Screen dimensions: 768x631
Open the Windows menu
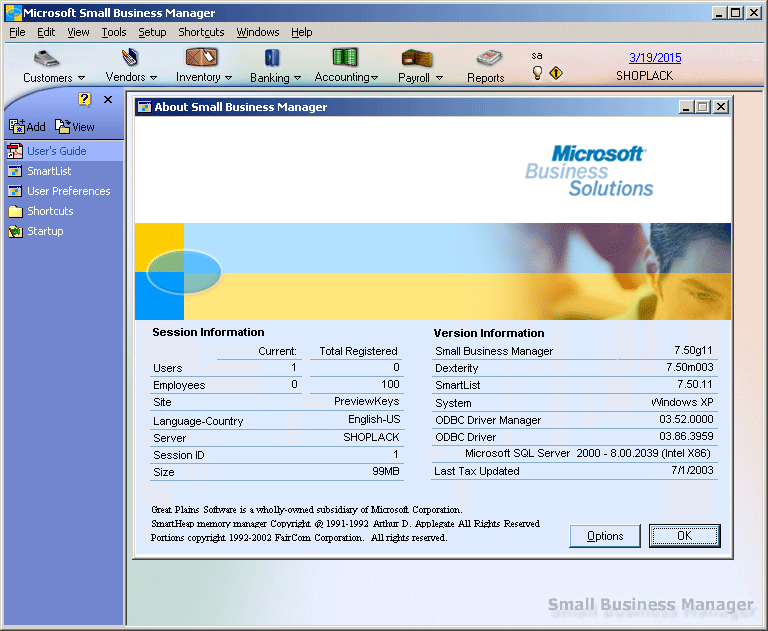click(258, 32)
